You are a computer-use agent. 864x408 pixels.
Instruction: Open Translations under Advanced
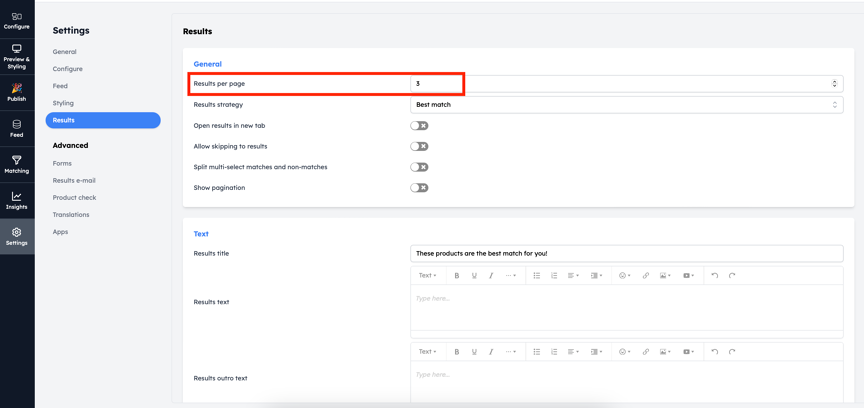pos(71,215)
